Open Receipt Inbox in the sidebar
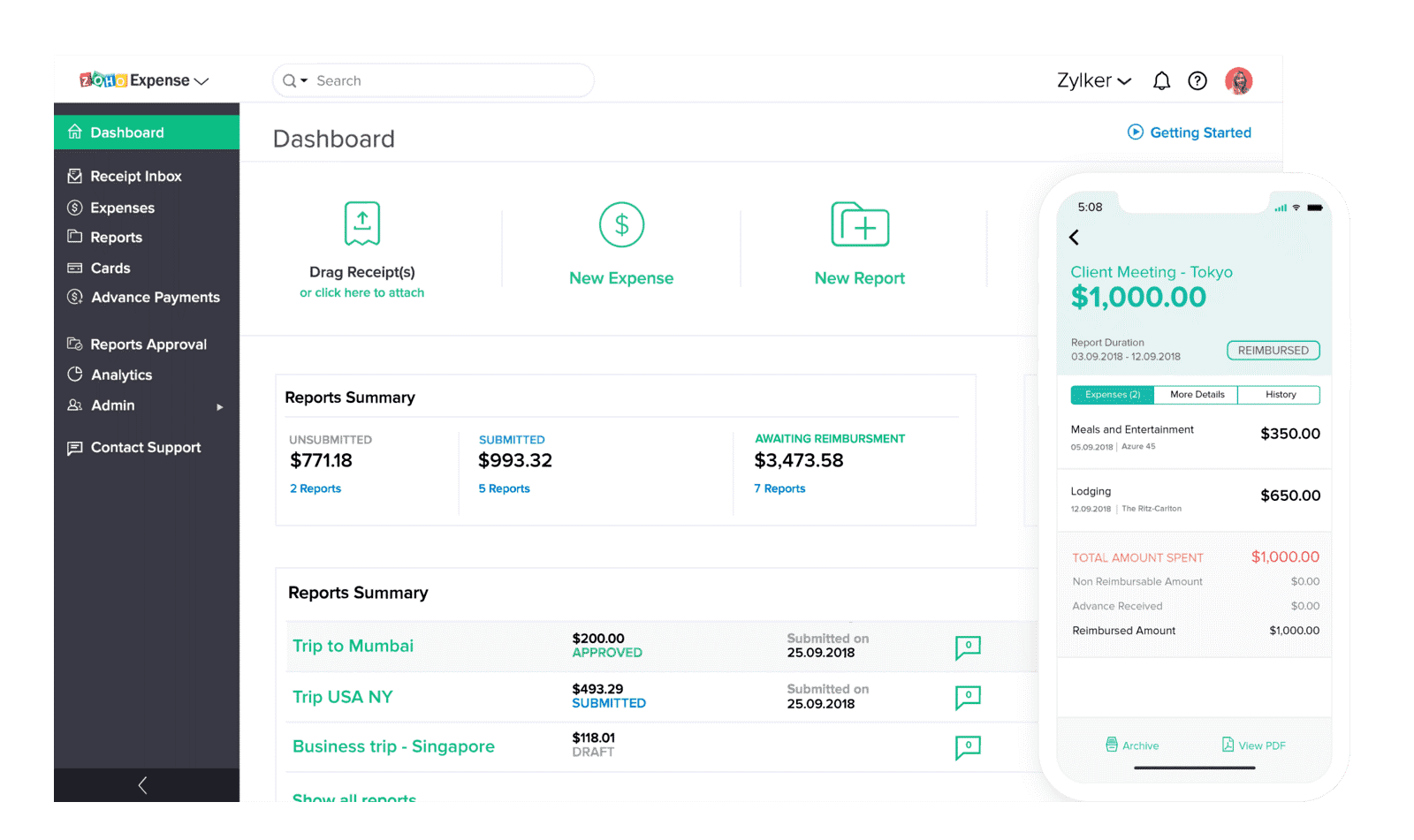Viewport: 1414px width, 840px height. coord(135,177)
